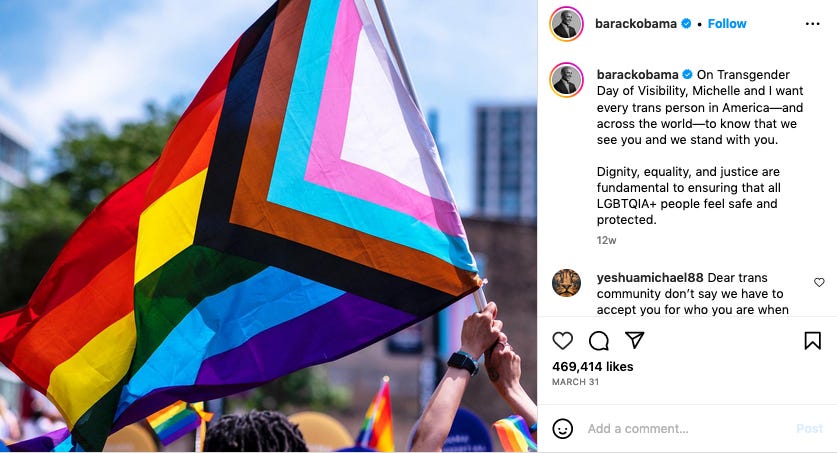View the 469,414 likes list
Viewport: 837px width, 453px height.
[593, 367]
